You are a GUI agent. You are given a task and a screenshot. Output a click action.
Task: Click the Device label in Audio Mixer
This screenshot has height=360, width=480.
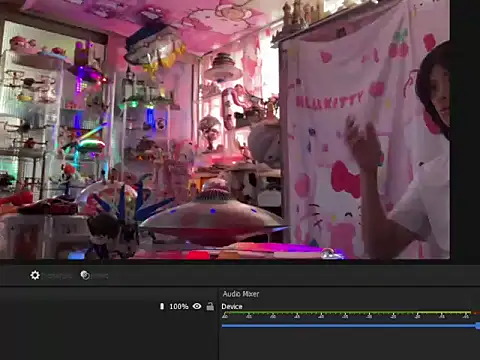[x=232, y=306]
